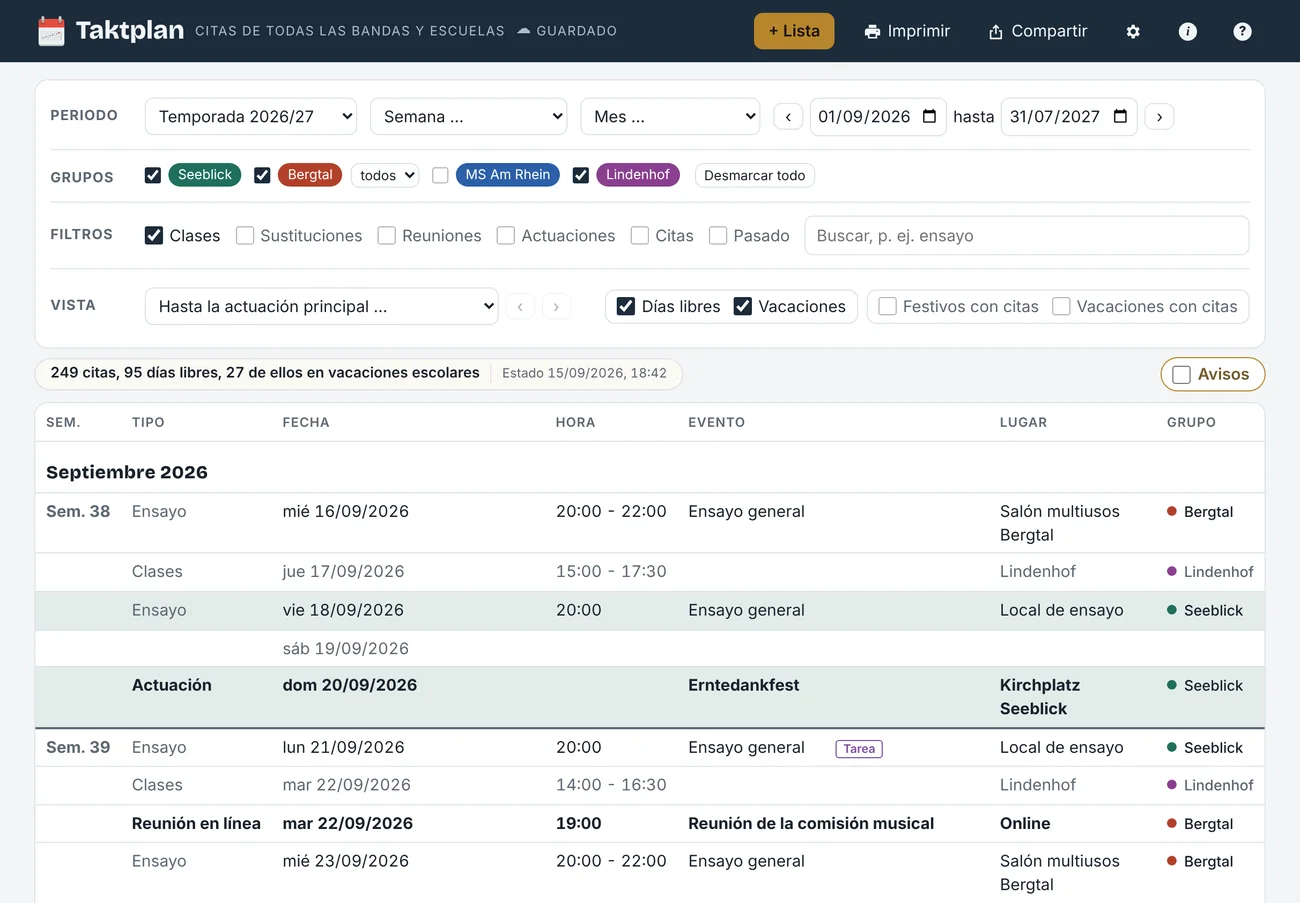Open settings via the gear icon
Viewport: 1300px width, 903px height.
point(1133,31)
